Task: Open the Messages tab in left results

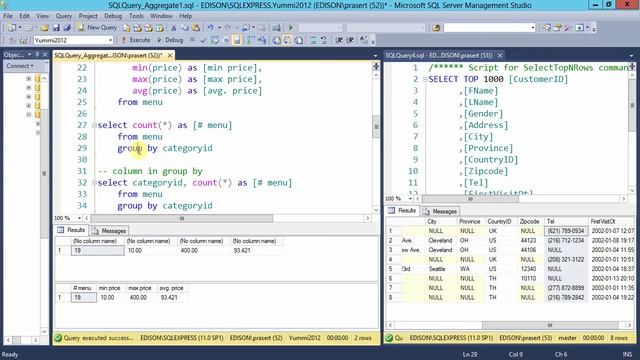Action: click(109, 231)
